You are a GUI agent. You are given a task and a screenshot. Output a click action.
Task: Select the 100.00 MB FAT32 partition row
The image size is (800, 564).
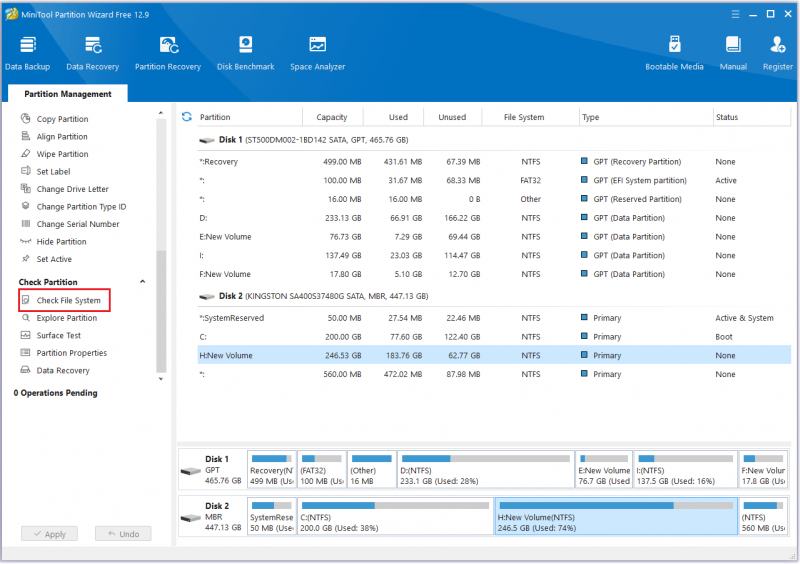494,180
